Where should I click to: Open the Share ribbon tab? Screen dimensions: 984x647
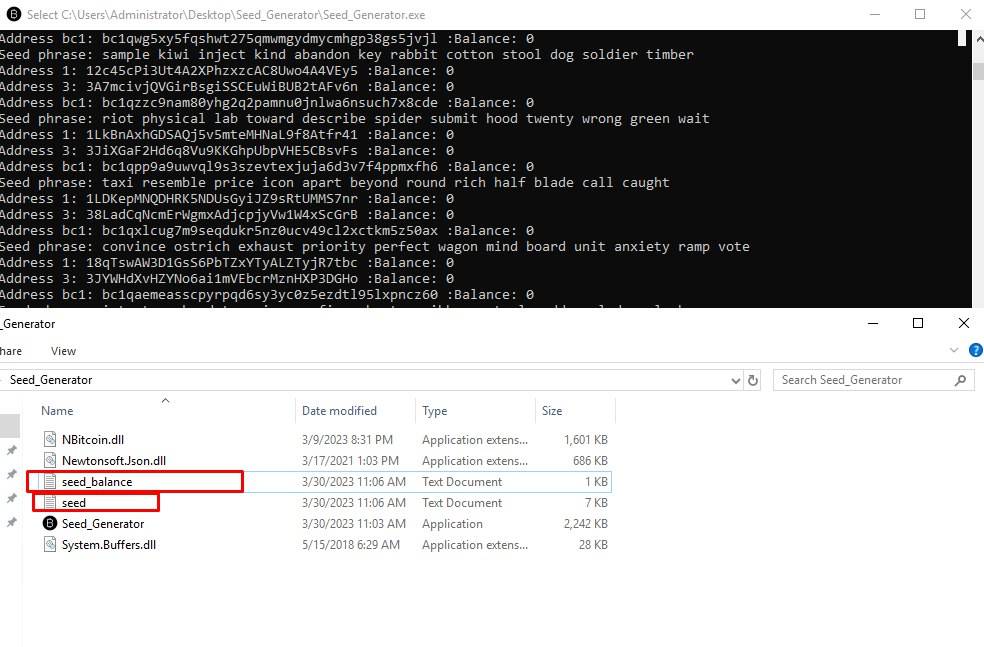[x=11, y=351]
